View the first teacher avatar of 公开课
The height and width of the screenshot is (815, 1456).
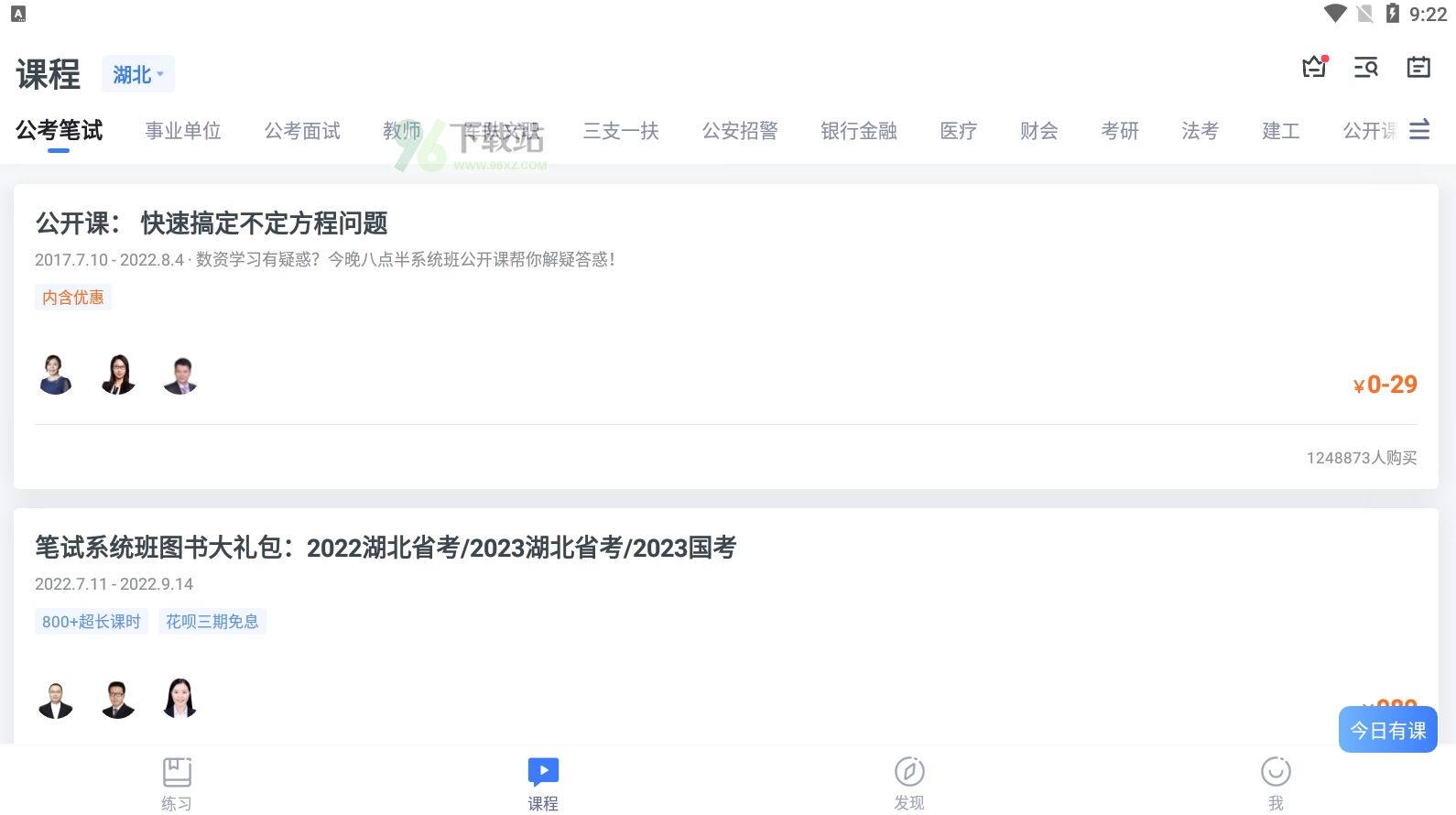click(56, 375)
